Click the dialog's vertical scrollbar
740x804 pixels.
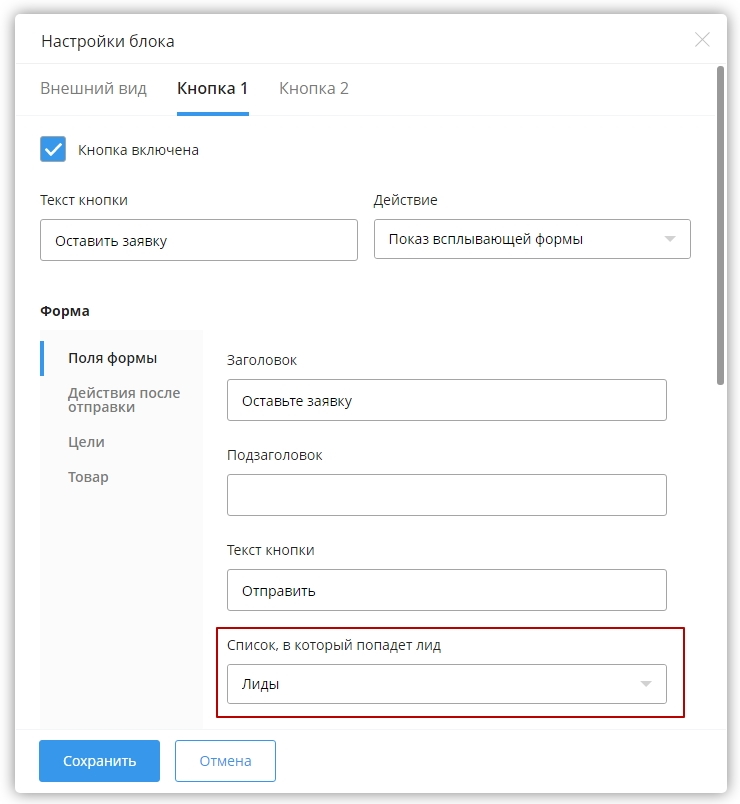720,225
